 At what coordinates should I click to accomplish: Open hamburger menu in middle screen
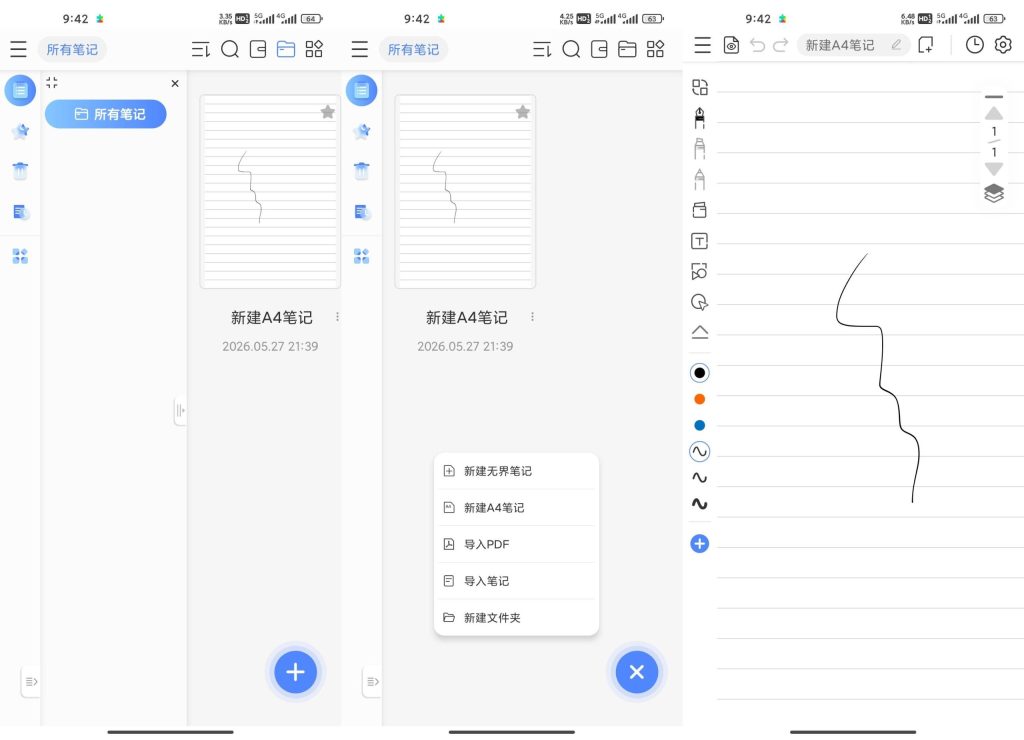(x=360, y=49)
